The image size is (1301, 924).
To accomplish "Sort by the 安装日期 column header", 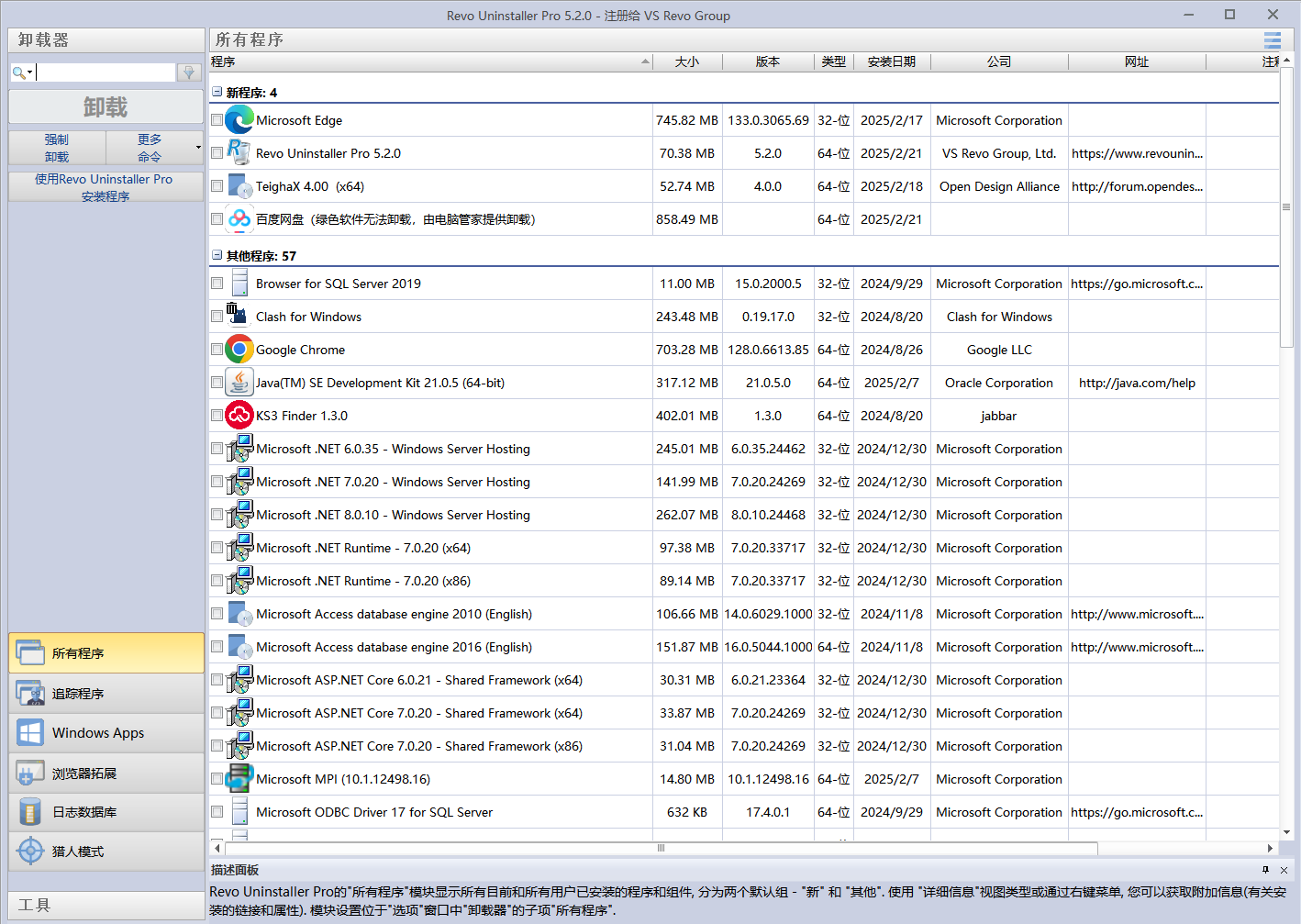I will (x=892, y=61).
